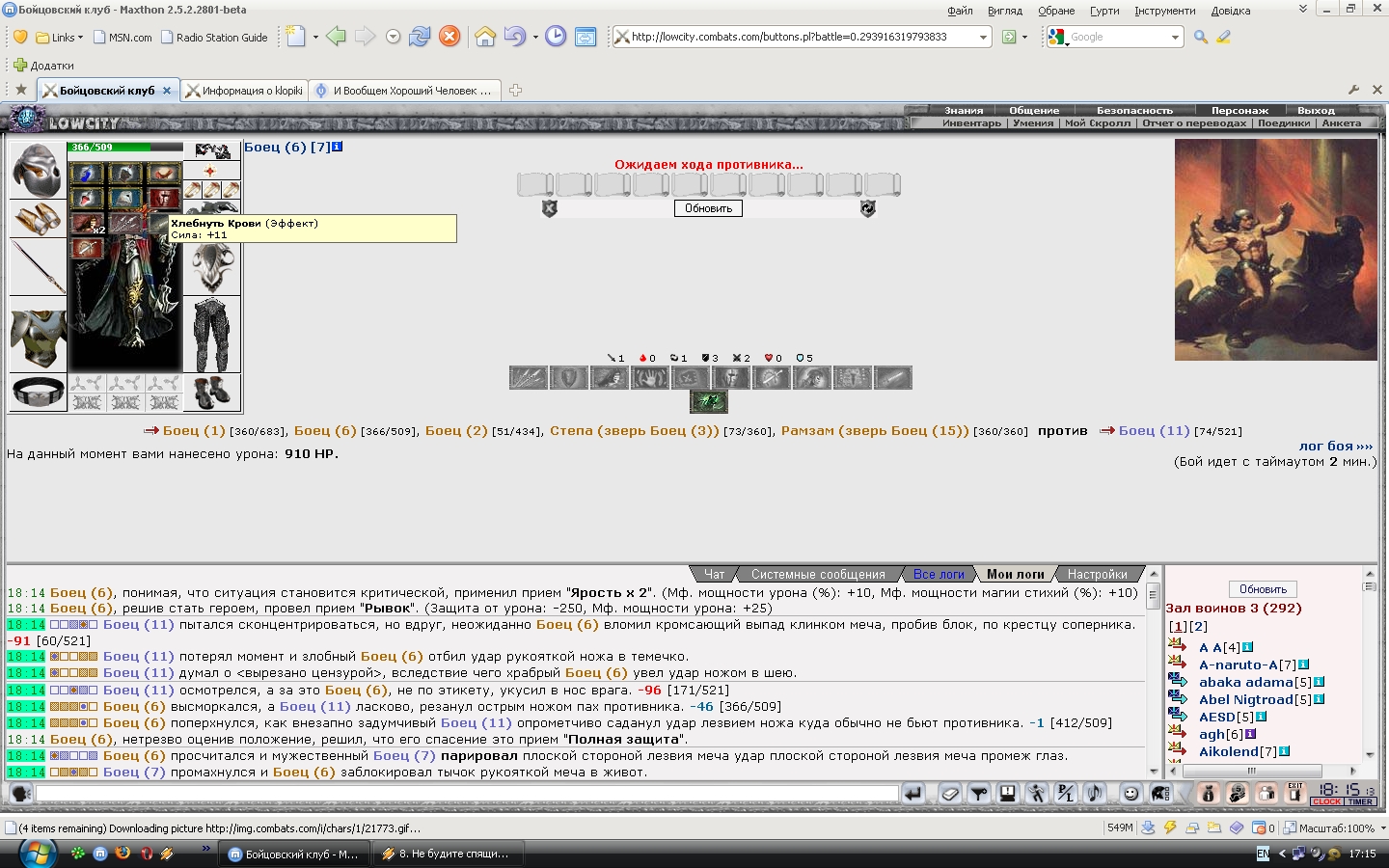
Task: Open the zoom Масштаб 100% dropdown
Action: tap(1383, 827)
